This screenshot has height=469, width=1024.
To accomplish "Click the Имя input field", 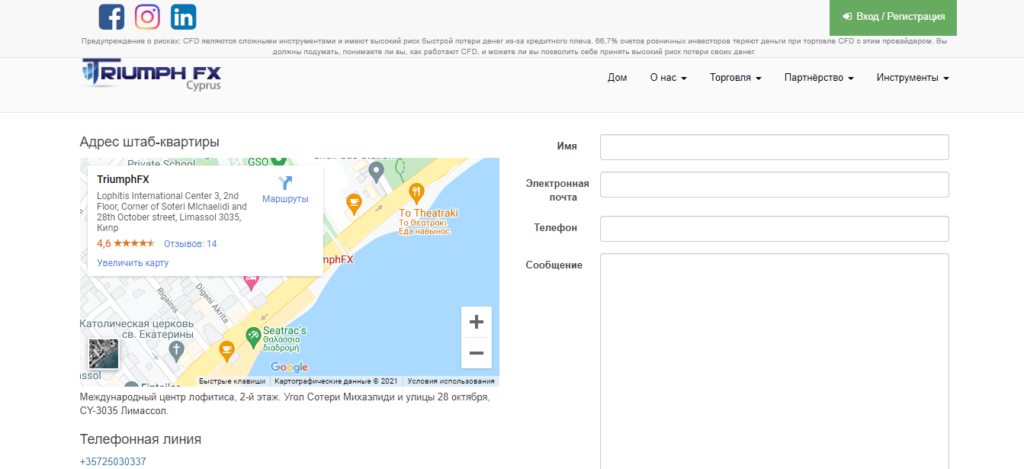I will (x=774, y=147).
